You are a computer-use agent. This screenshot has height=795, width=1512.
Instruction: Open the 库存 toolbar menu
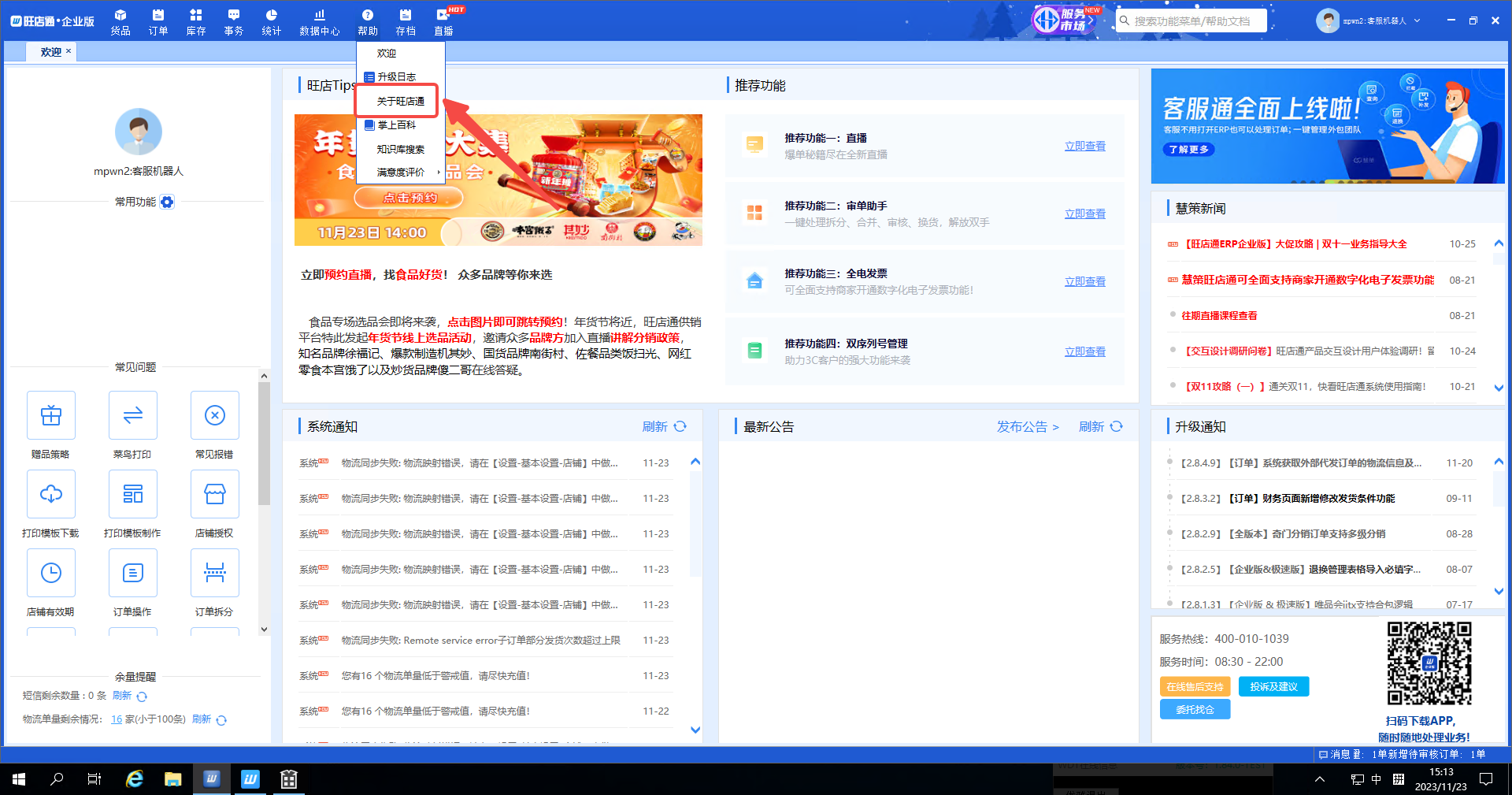click(x=195, y=22)
